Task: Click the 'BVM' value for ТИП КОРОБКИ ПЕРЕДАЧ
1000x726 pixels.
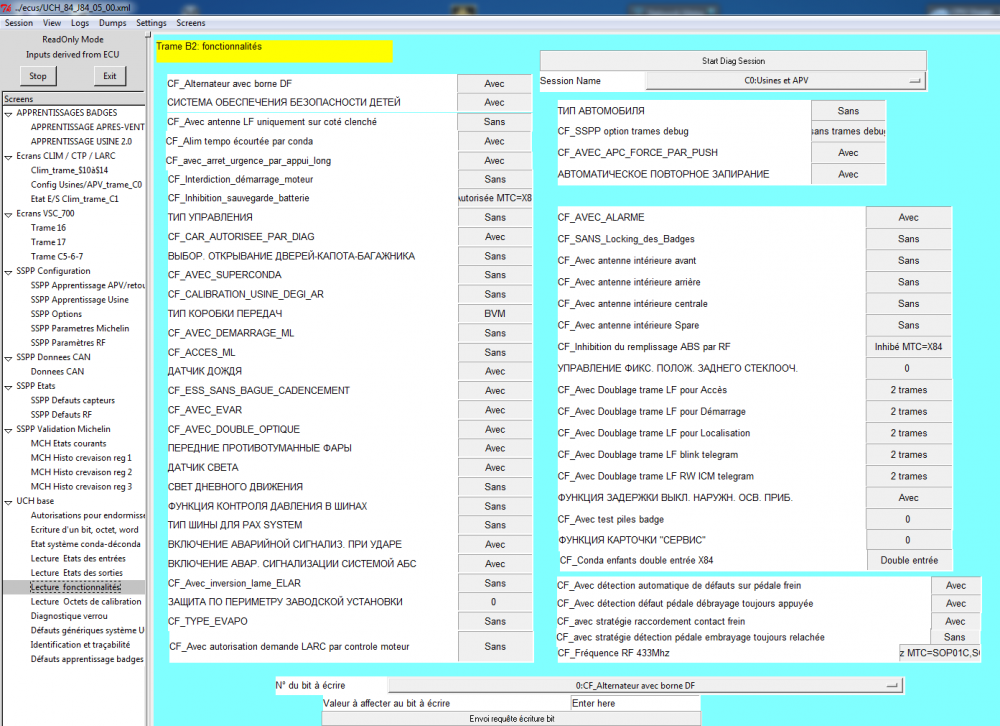Action: tap(494, 314)
